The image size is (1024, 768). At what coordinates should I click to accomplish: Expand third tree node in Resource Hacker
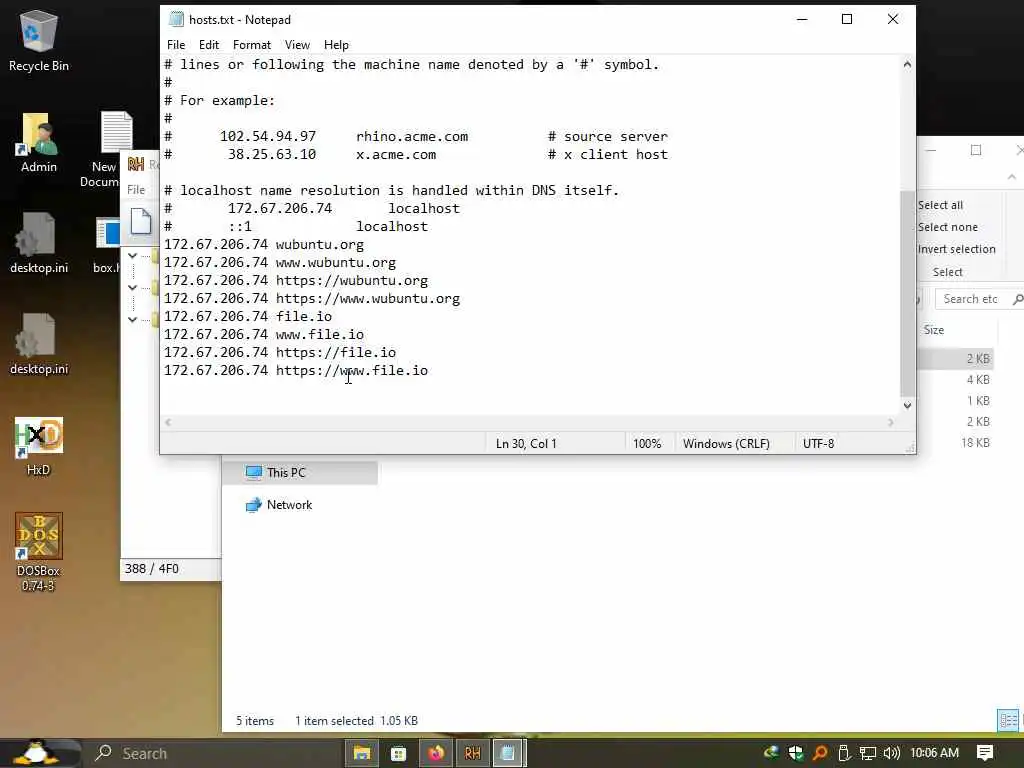click(x=133, y=319)
